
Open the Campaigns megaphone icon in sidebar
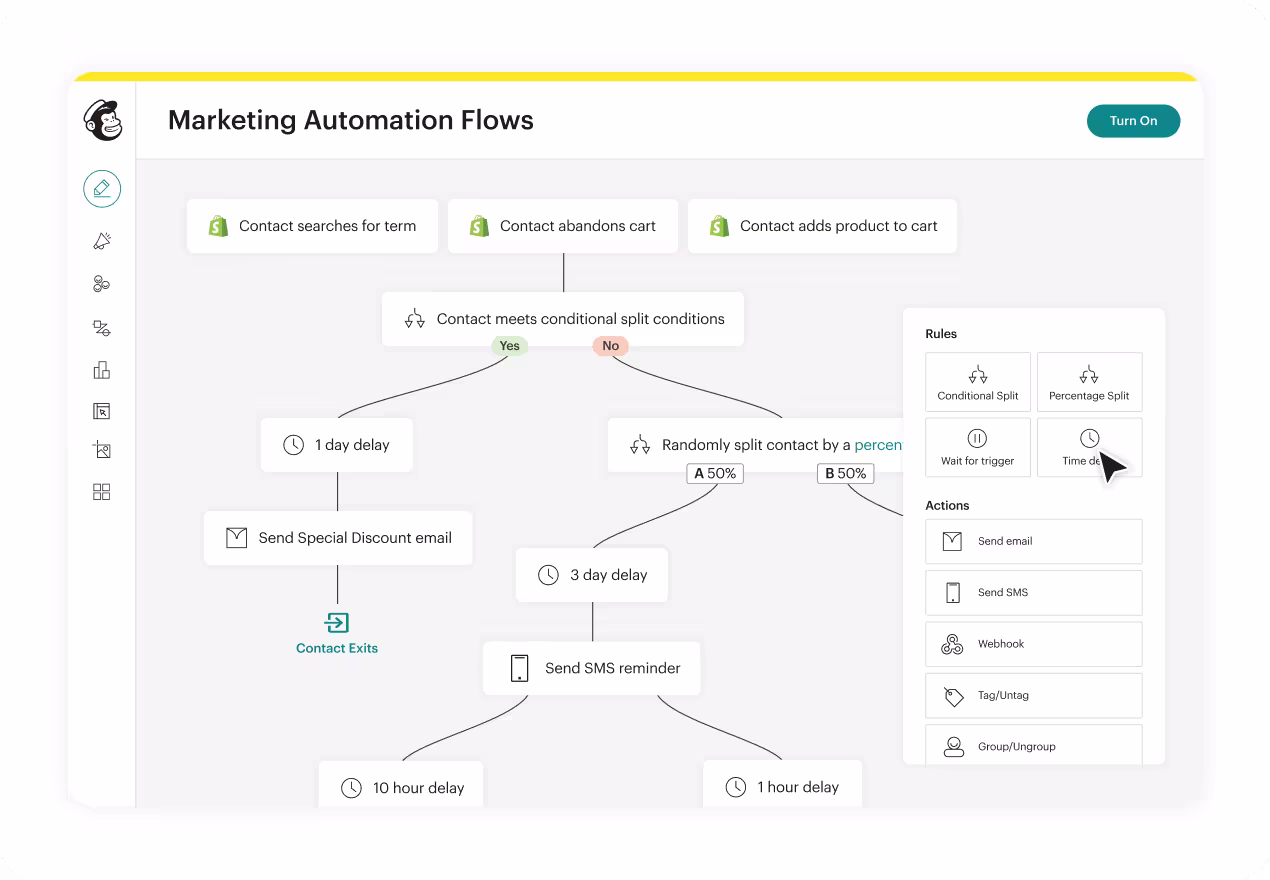coord(101,240)
